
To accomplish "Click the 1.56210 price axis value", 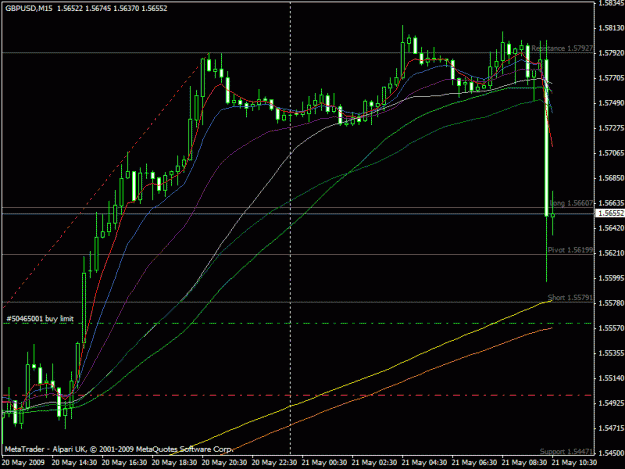I will [611, 253].
